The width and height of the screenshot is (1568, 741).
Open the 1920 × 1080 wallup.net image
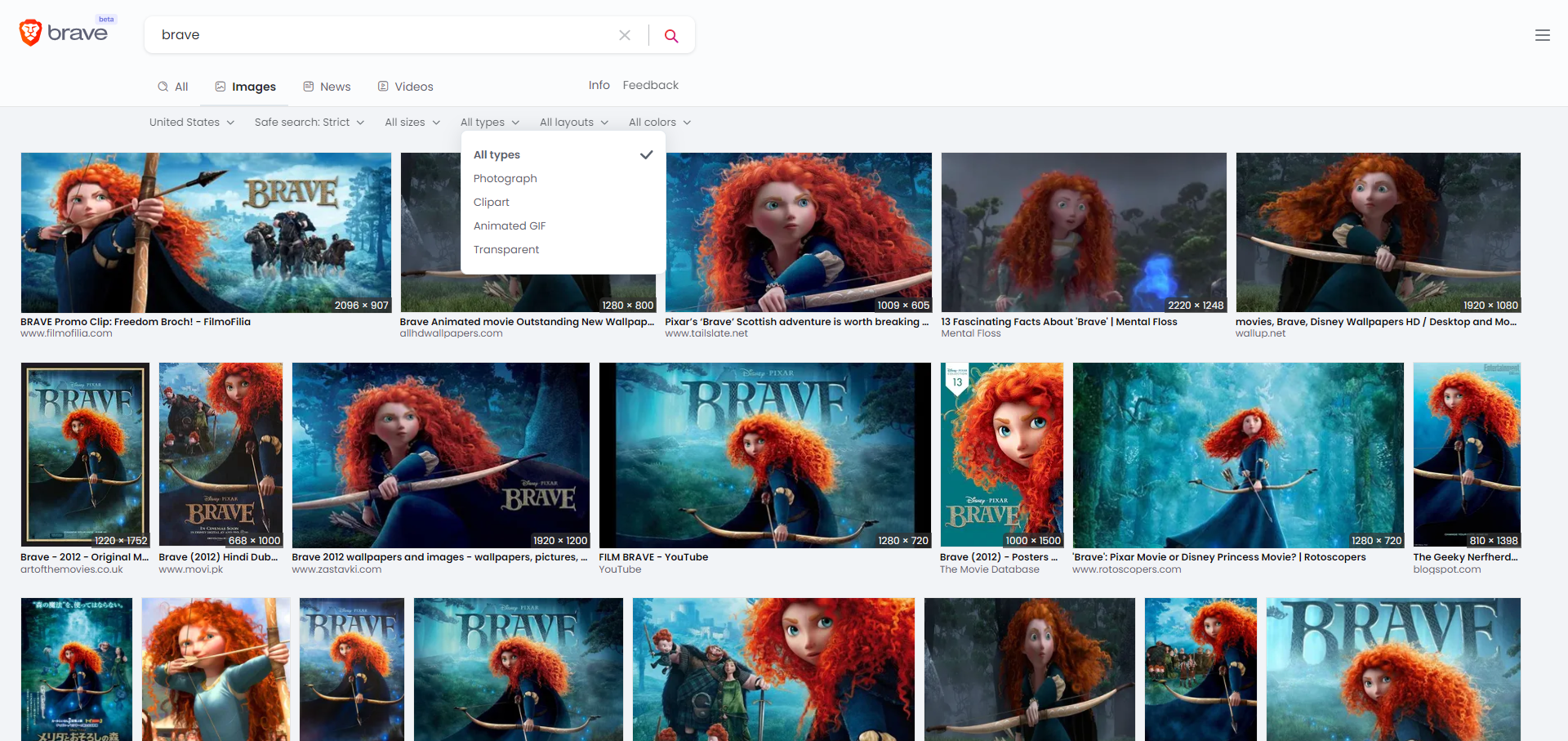pyautogui.click(x=1378, y=233)
